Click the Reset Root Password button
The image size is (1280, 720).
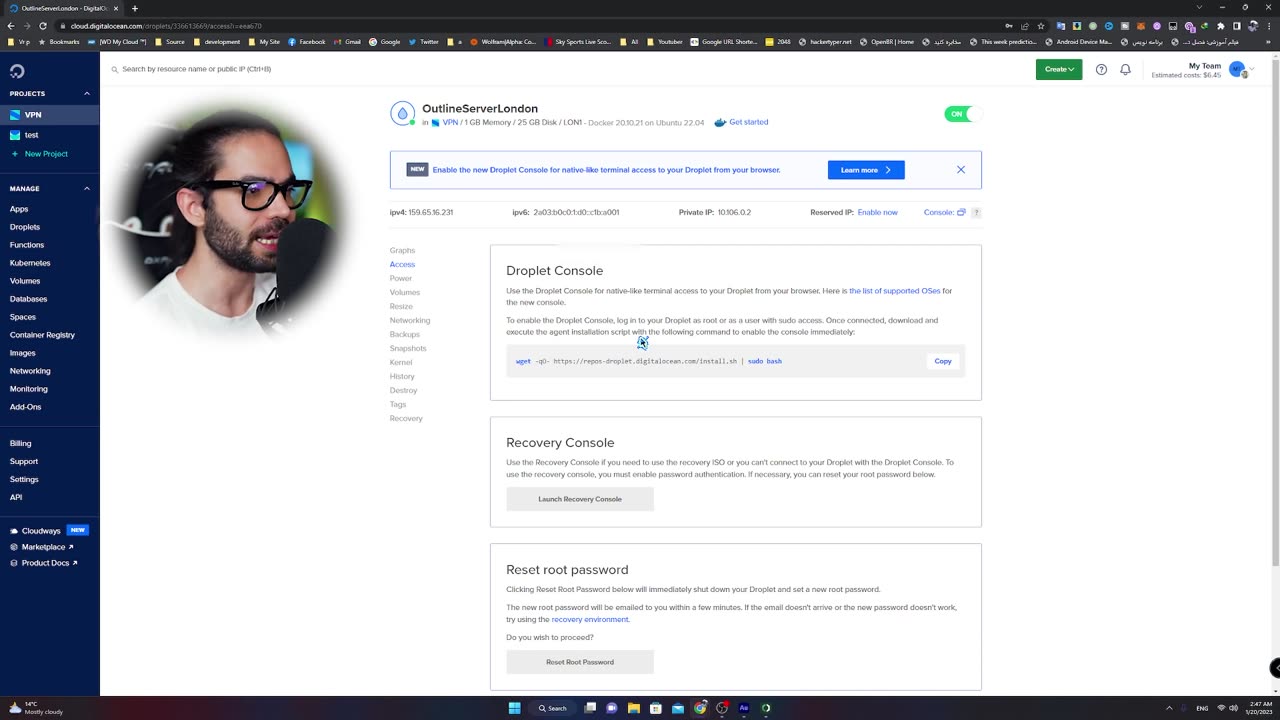[x=580, y=662]
